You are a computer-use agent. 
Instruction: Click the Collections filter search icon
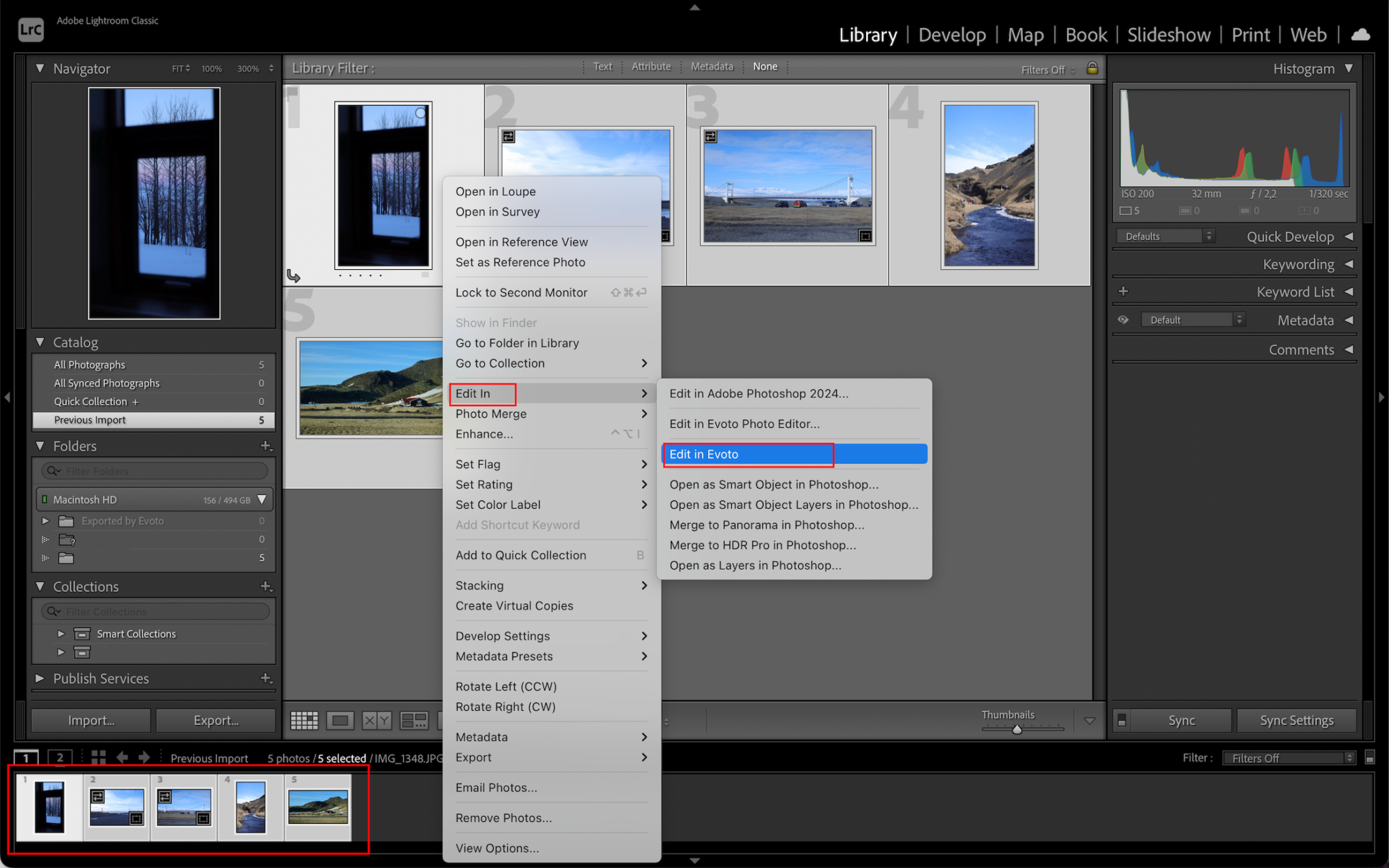pos(54,611)
